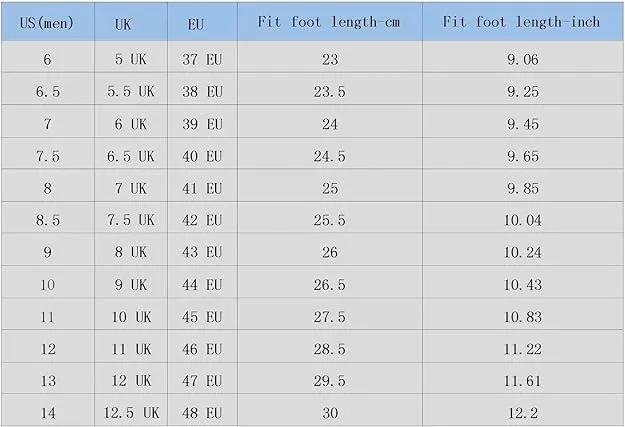Select the UK column header

click(x=131, y=22)
